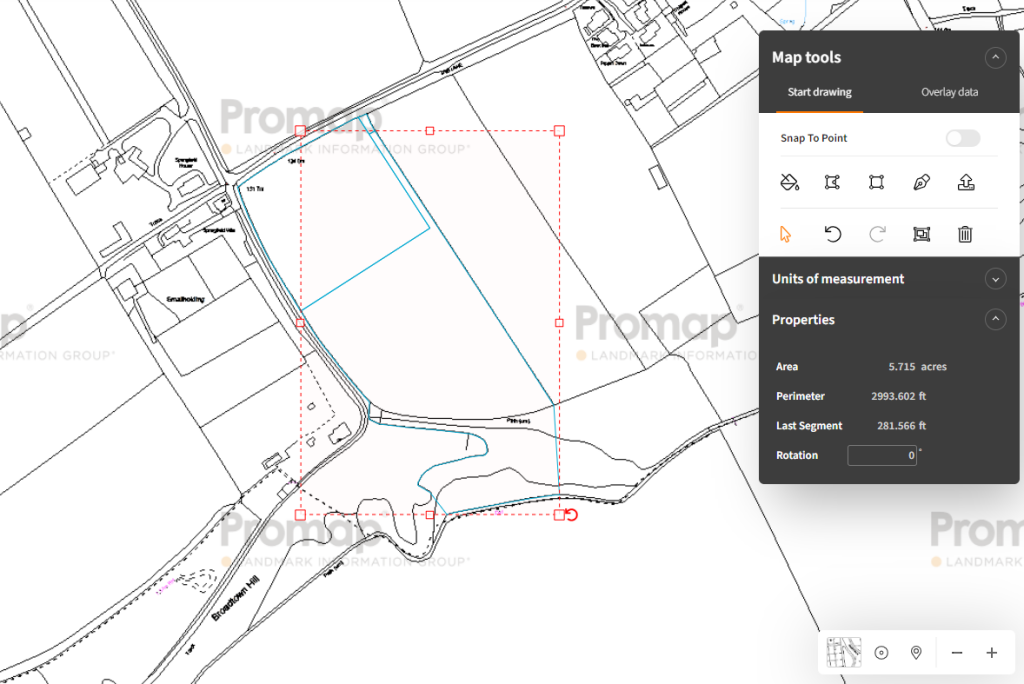Viewport: 1024px width, 684px height.
Task: Undo the last drawing action
Action: 832,234
